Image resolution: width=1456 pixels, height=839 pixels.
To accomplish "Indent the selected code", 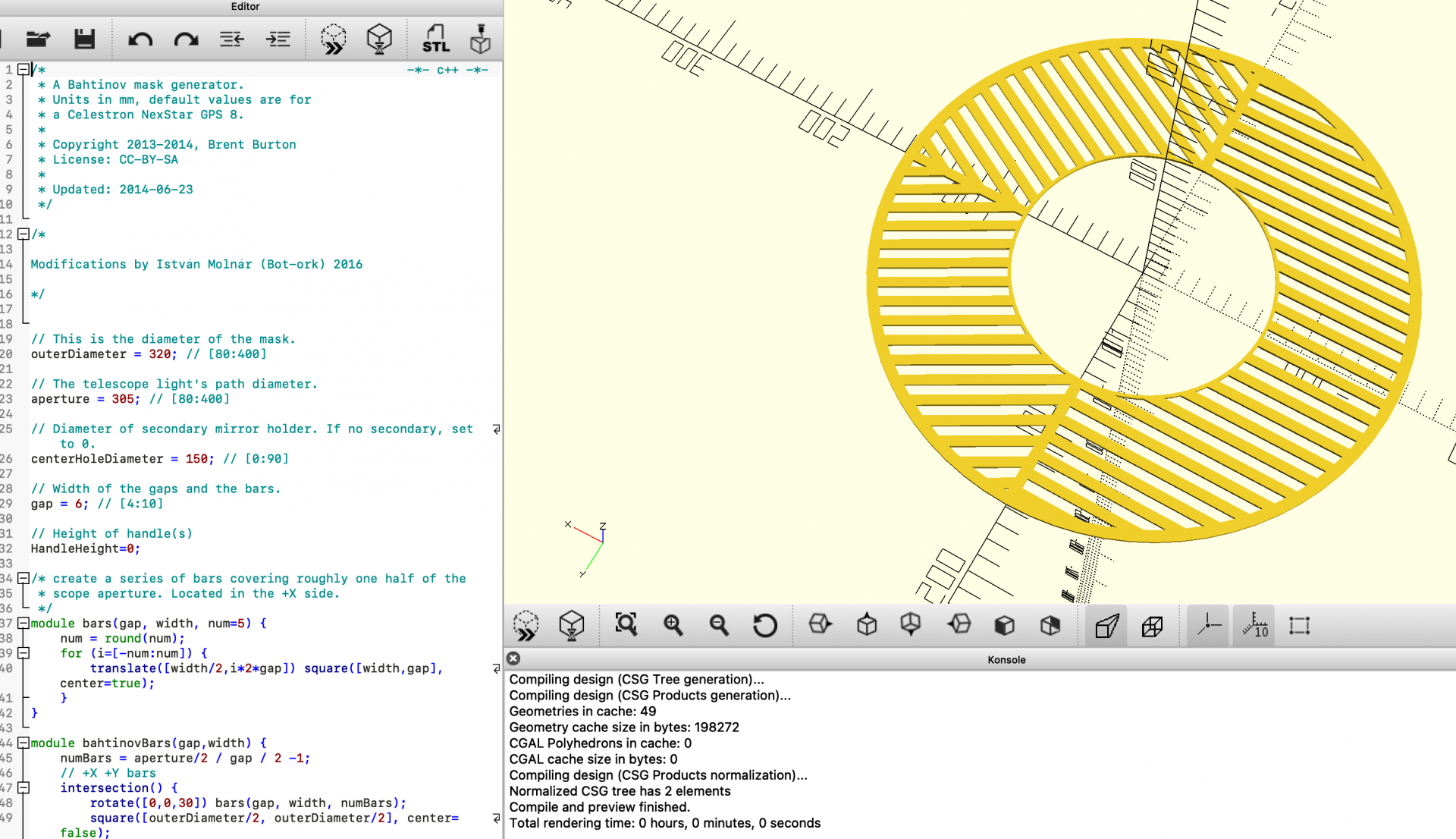I will pos(278,39).
